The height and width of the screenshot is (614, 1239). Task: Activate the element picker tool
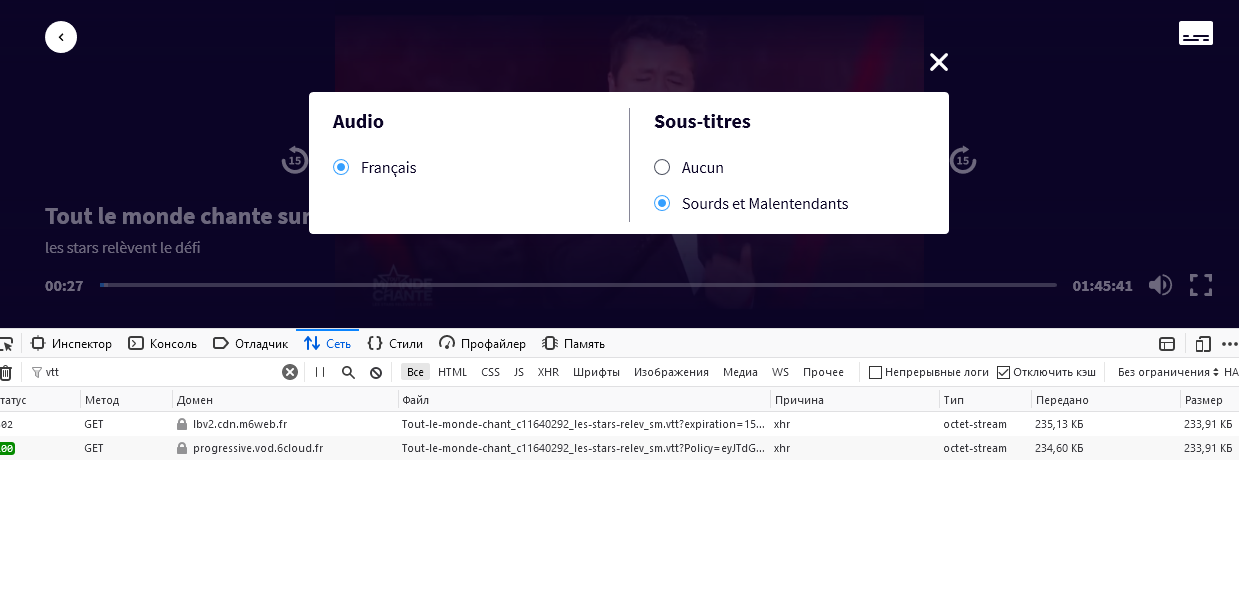pyautogui.click(x=6, y=344)
